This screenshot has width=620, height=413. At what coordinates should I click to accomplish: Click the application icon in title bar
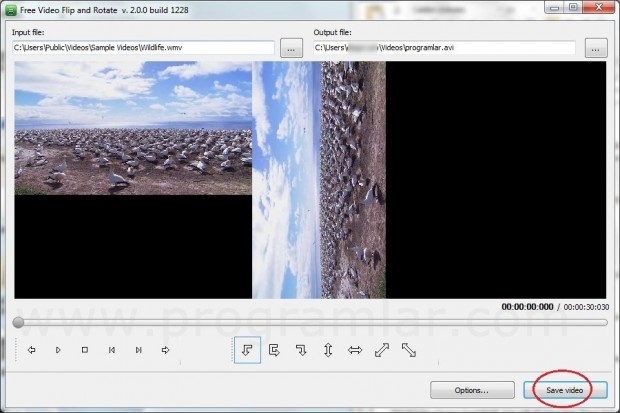[11, 10]
